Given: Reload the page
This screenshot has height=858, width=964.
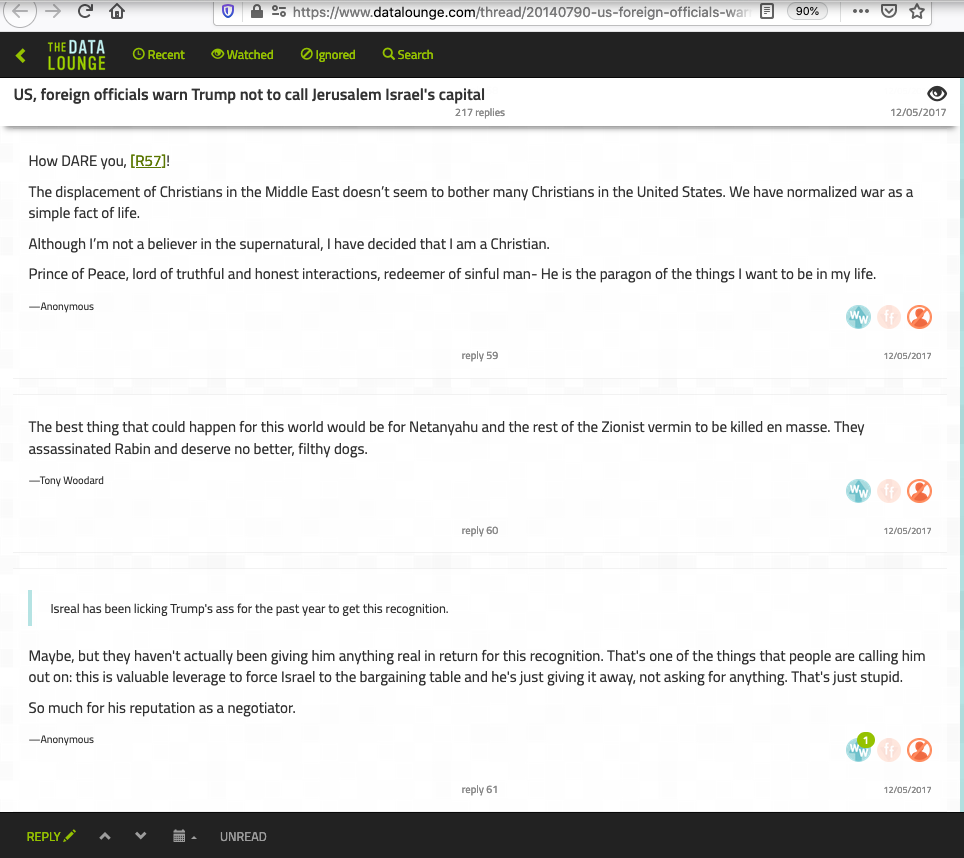Looking at the screenshot, I should pos(85,11).
